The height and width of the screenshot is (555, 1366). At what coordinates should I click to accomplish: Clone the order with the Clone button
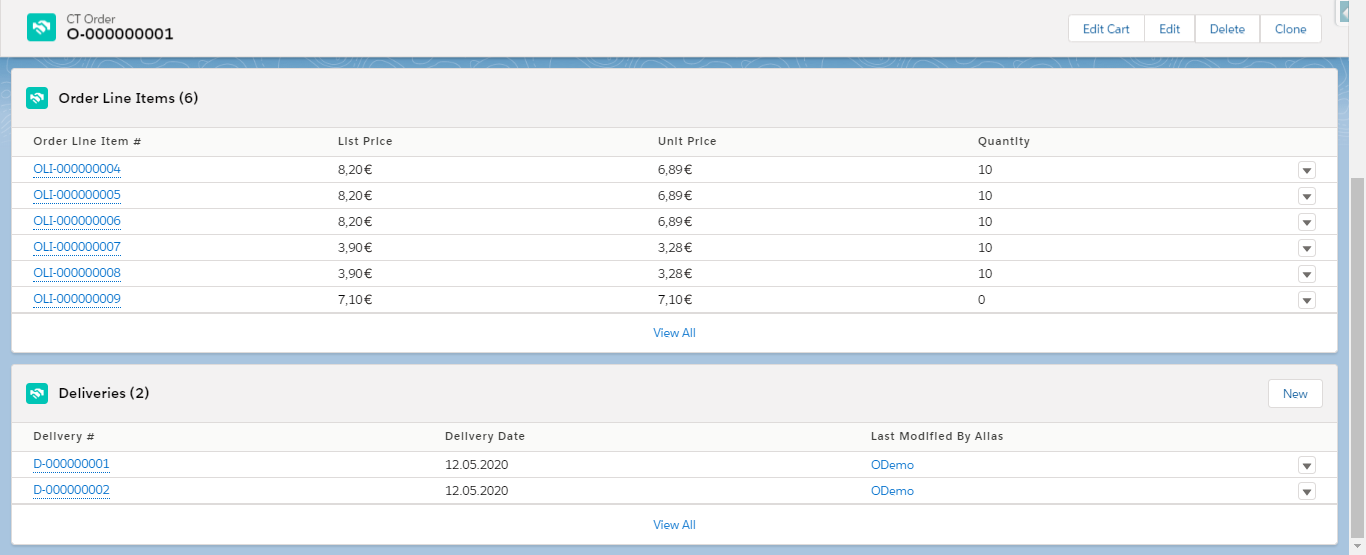pos(1291,29)
